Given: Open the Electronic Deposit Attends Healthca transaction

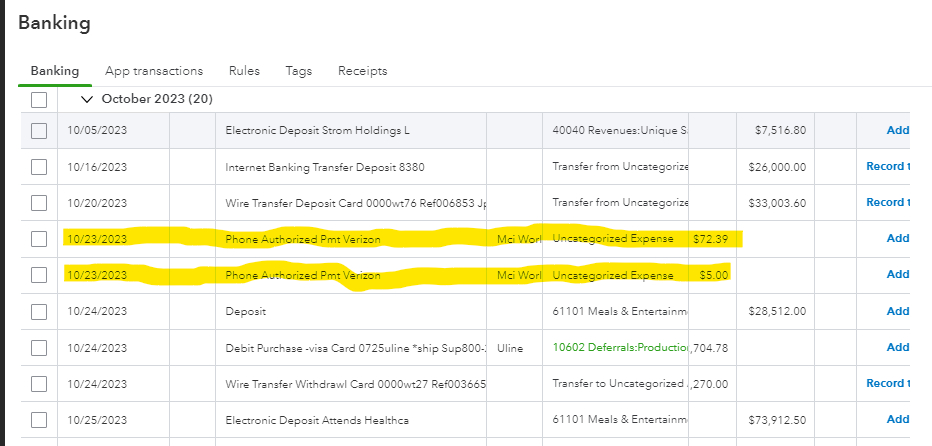Looking at the screenshot, I should click(317, 419).
